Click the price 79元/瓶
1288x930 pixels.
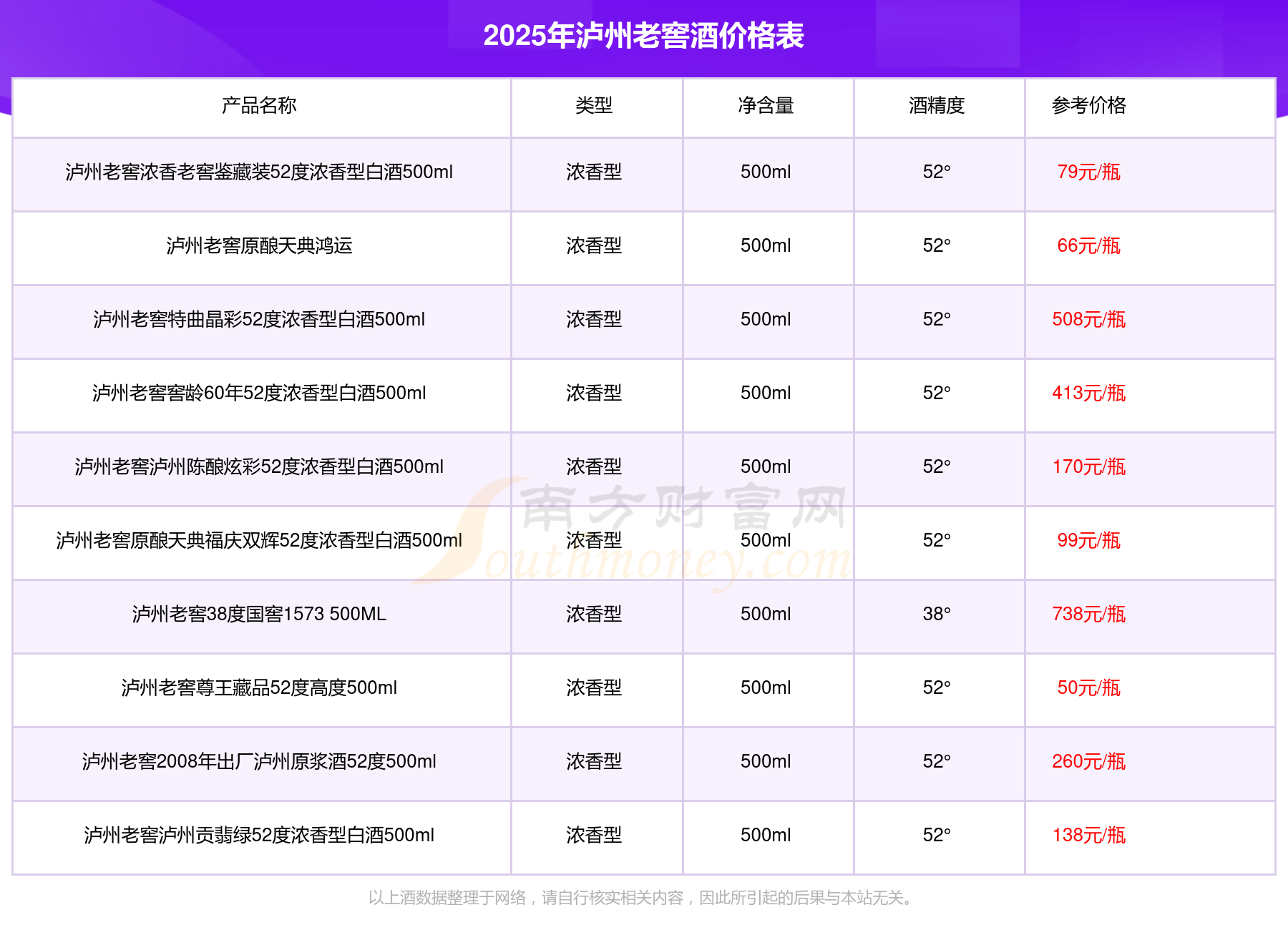pyautogui.click(x=1088, y=172)
